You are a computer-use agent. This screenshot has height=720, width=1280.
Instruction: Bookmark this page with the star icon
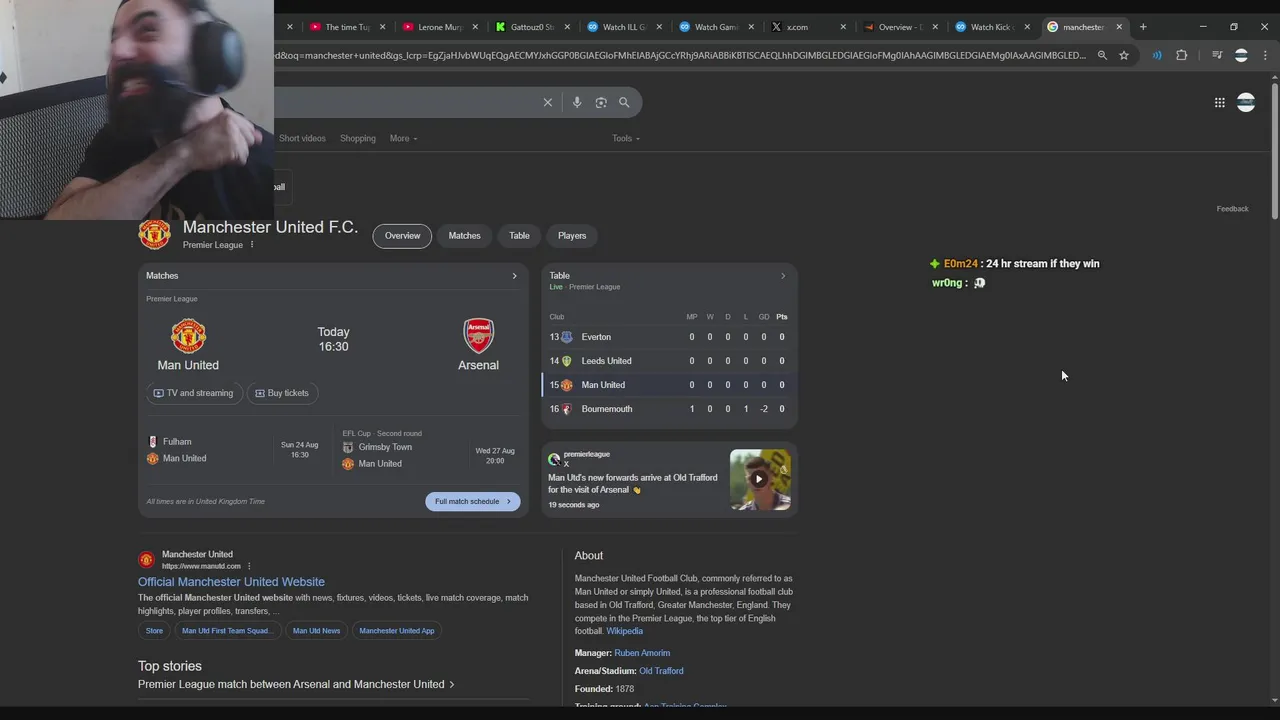(1124, 55)
